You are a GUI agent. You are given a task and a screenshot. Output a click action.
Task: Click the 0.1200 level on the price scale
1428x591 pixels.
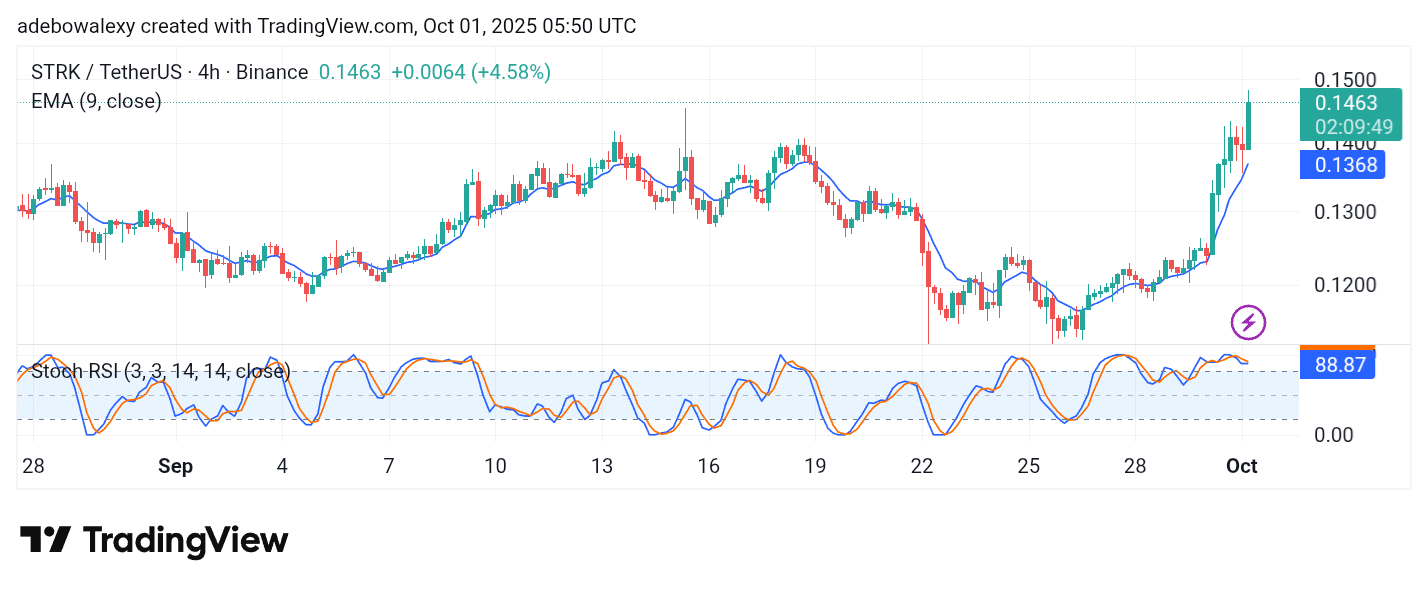click(x=1344, y=285)
